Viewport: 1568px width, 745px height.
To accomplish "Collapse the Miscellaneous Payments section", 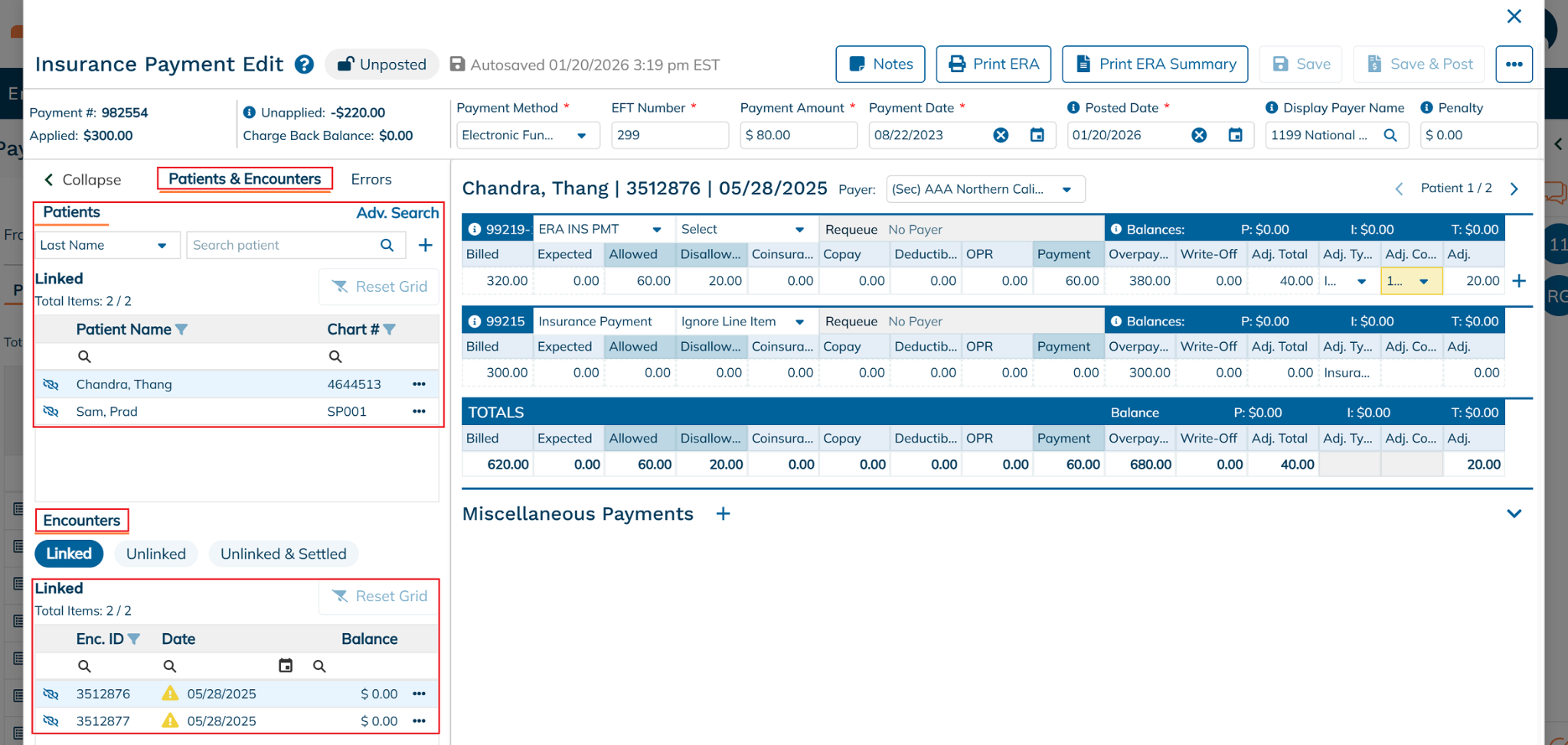I will [1514, 514].
